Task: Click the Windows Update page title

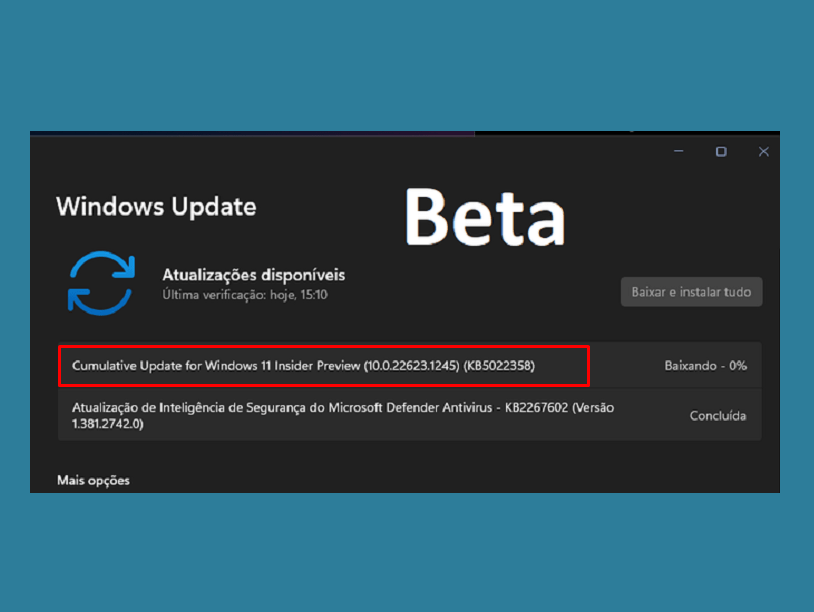Action: [x=156, y=207]
